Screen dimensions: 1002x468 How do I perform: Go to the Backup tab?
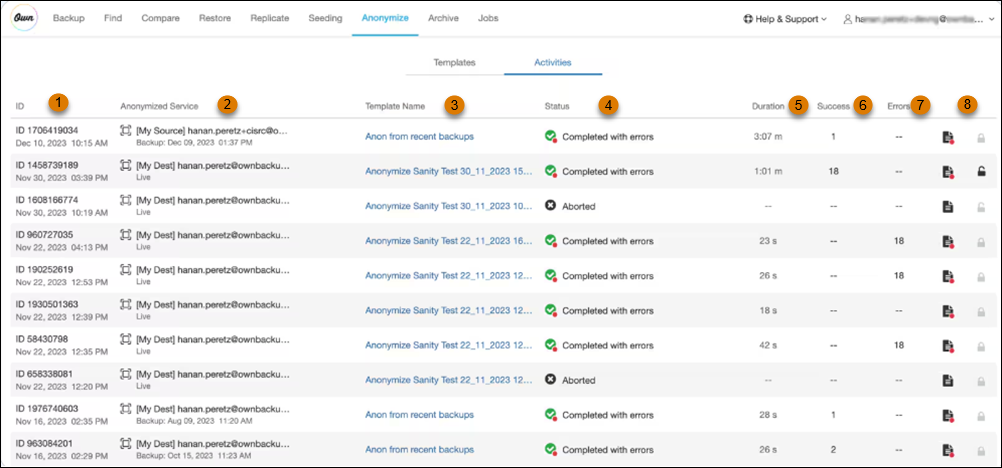pos(68,19)
